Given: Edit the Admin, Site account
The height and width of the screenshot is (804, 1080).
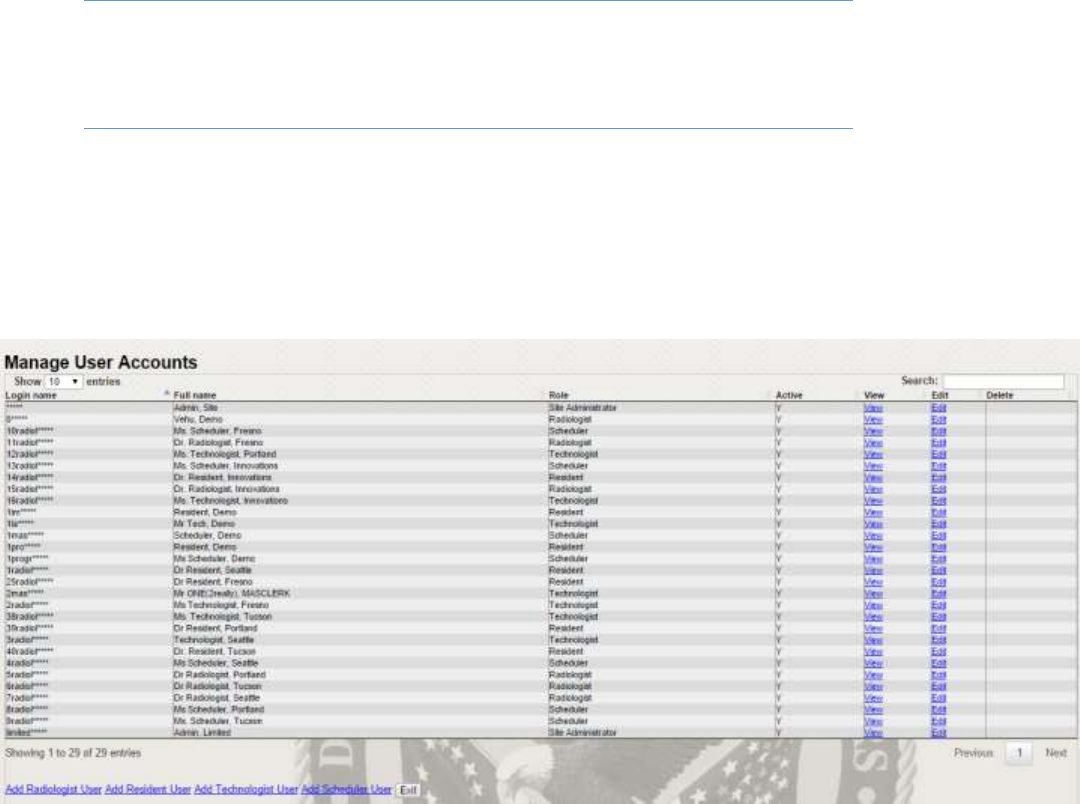Looking at the screenshot, I should pyautogui.click(x=939, y=408).
